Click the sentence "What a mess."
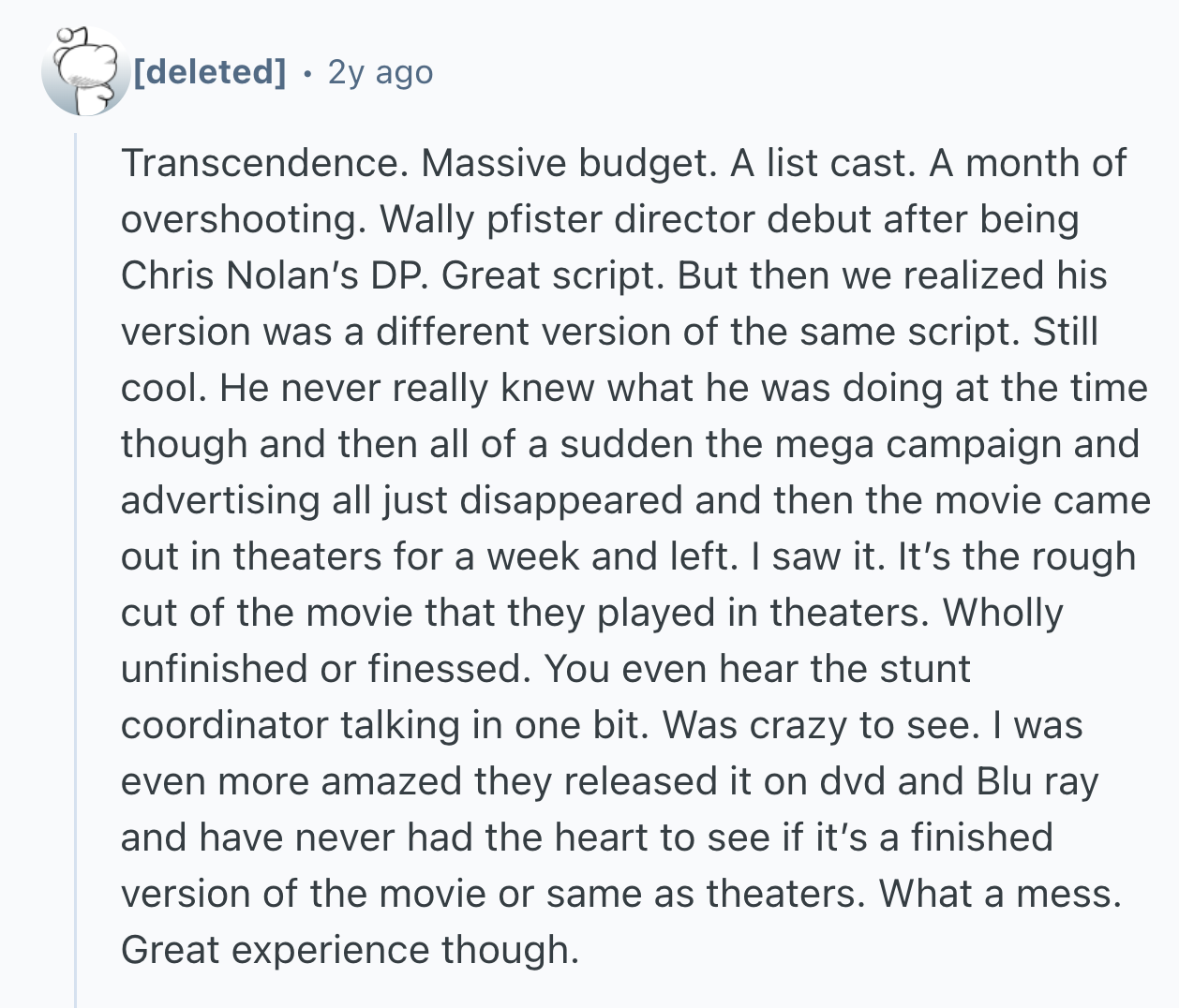Image resolution: width=1179 pixels, height=1008 pixels. click(999, 894)
